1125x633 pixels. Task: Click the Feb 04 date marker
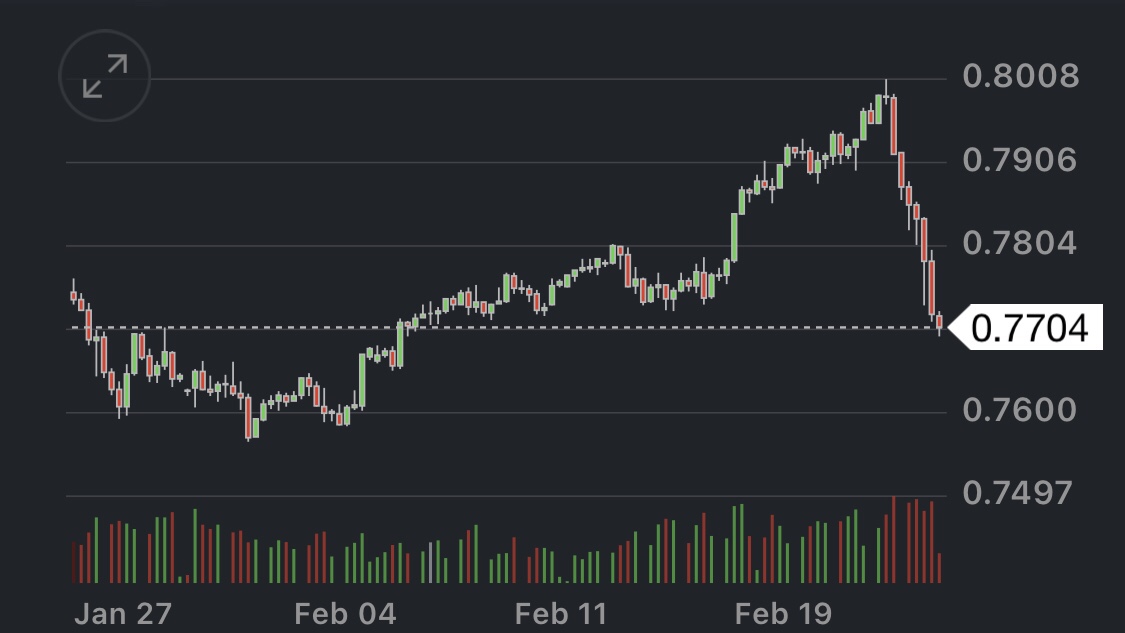(x=345, y=613)
